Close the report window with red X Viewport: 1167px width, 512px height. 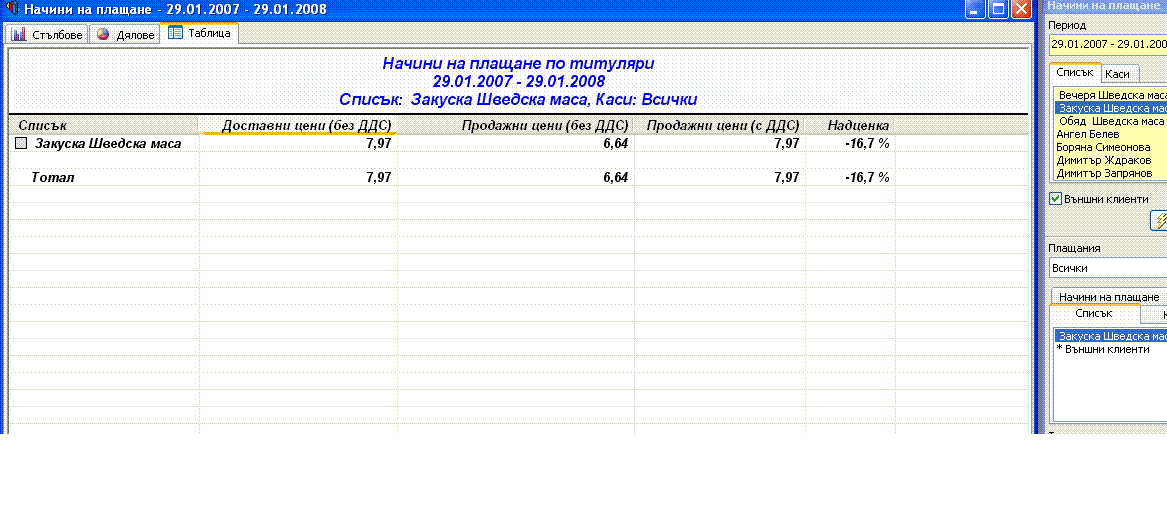coord(1020,10)
